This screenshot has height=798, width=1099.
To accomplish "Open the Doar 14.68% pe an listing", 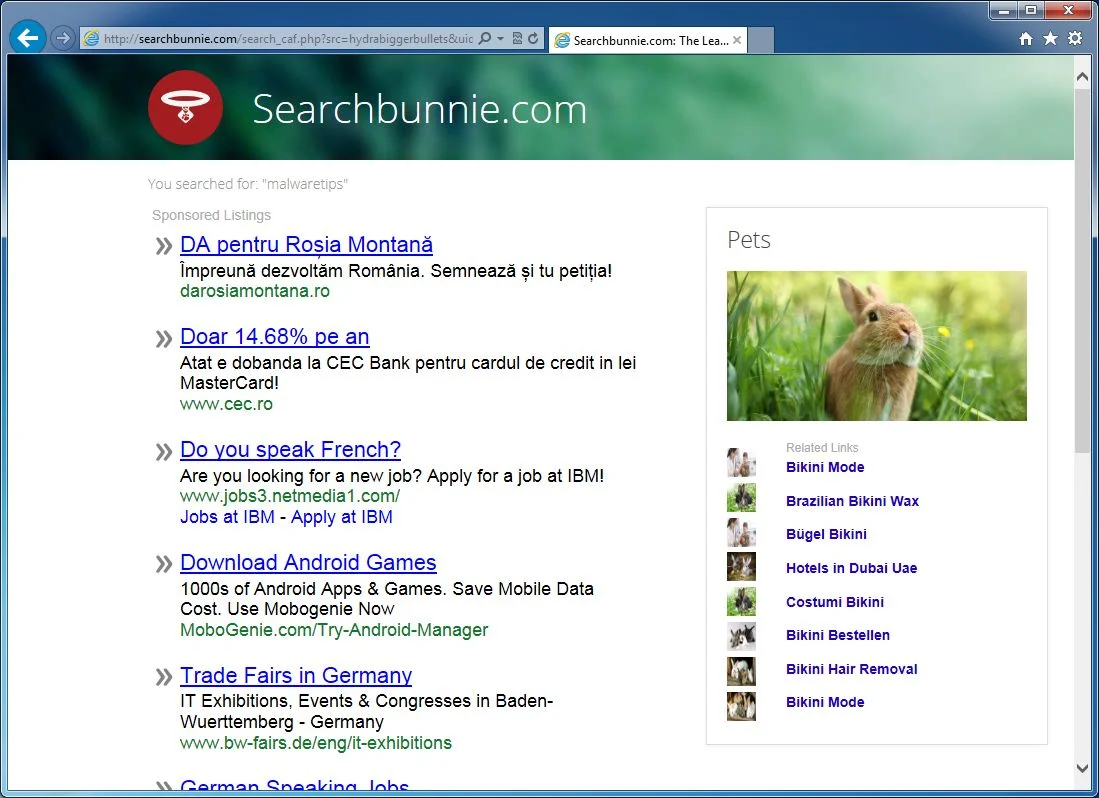I will [275, 336].
